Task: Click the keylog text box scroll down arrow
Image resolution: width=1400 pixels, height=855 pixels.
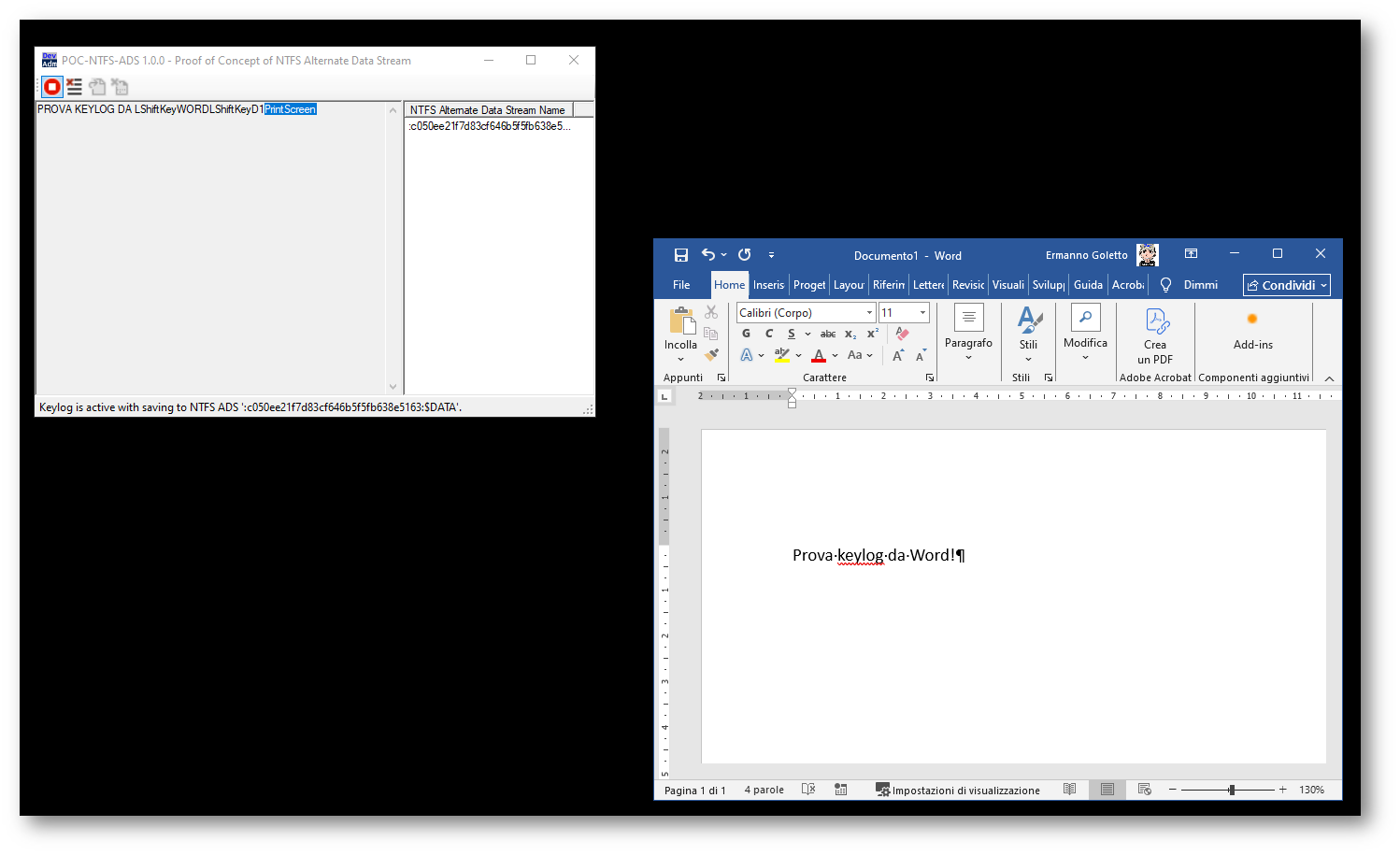Action: [x=393, y=387]
